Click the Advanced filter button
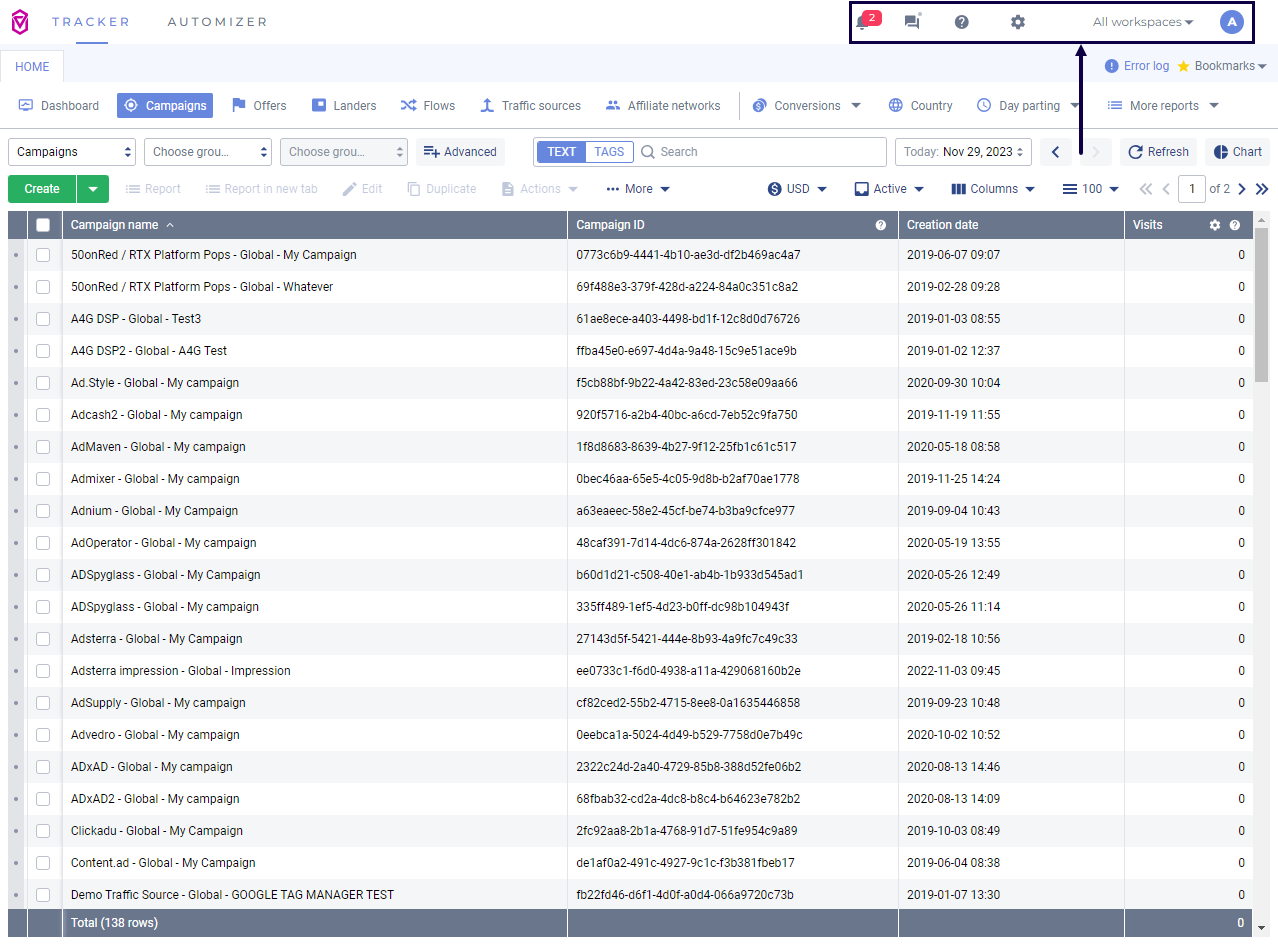Viewport: 1278px width, 945px height. click(x=460, y=152)
